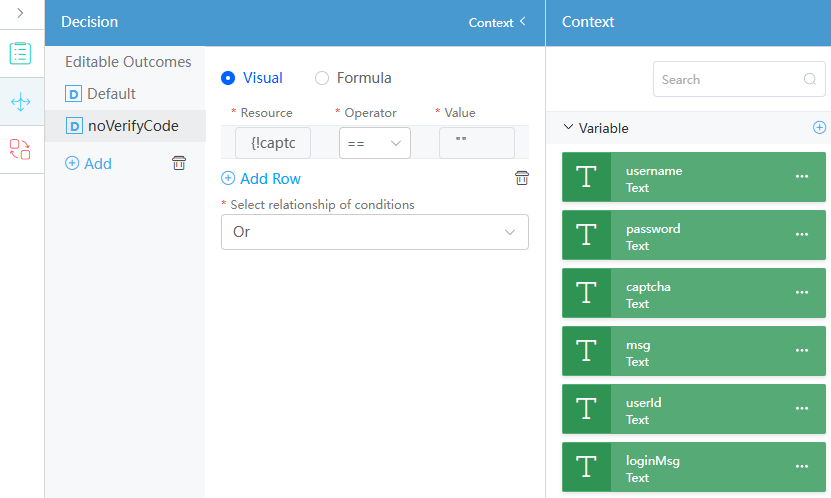The height and width of the screenshot is (498, 831).
Task: Click Add Row link
Action: [261, 179]
